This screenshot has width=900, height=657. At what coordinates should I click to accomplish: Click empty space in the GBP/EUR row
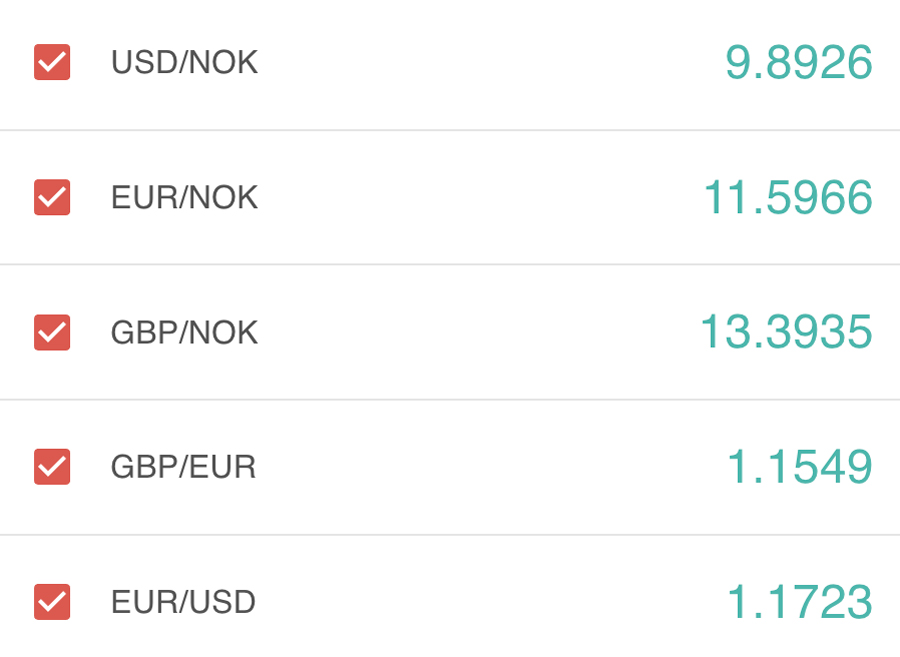(x=480, y=467)
